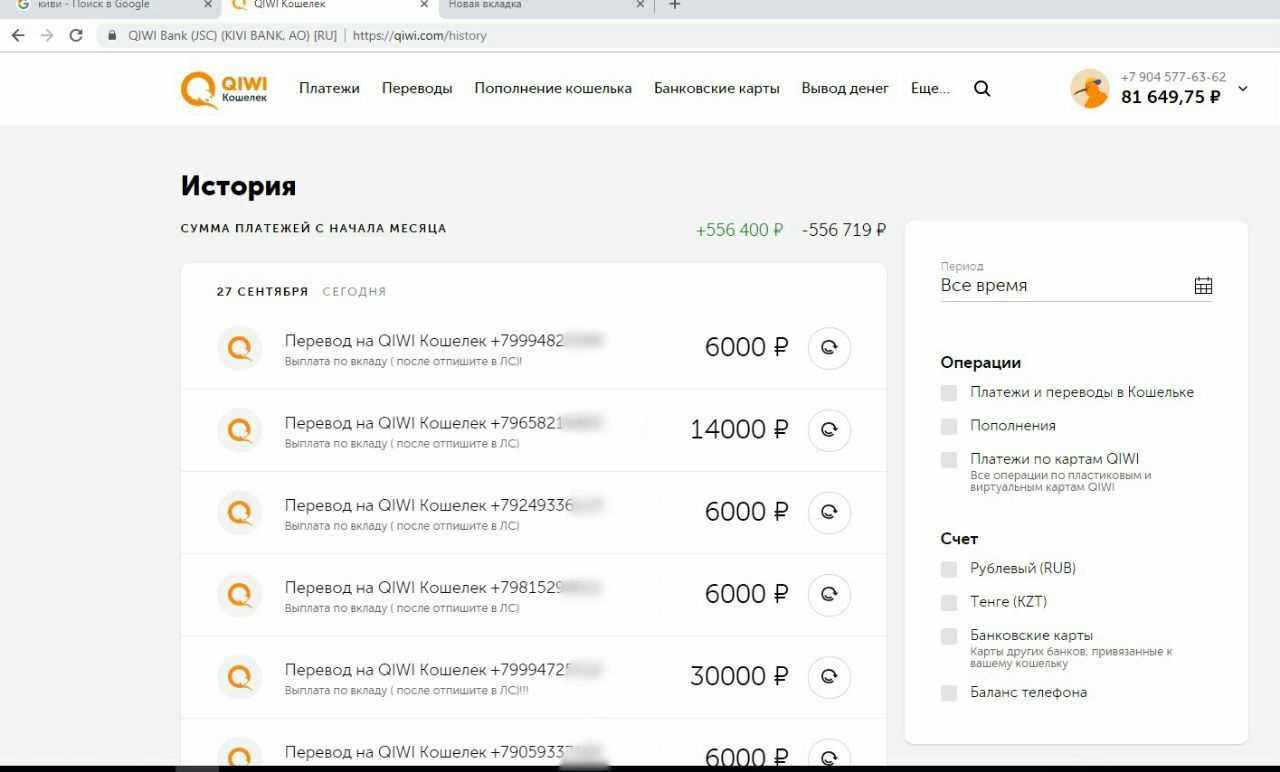Viewport: 1280px width, 772px height.
Task: Click phone number +7 904 577-63-62
Action: [x=1173, y=77]
